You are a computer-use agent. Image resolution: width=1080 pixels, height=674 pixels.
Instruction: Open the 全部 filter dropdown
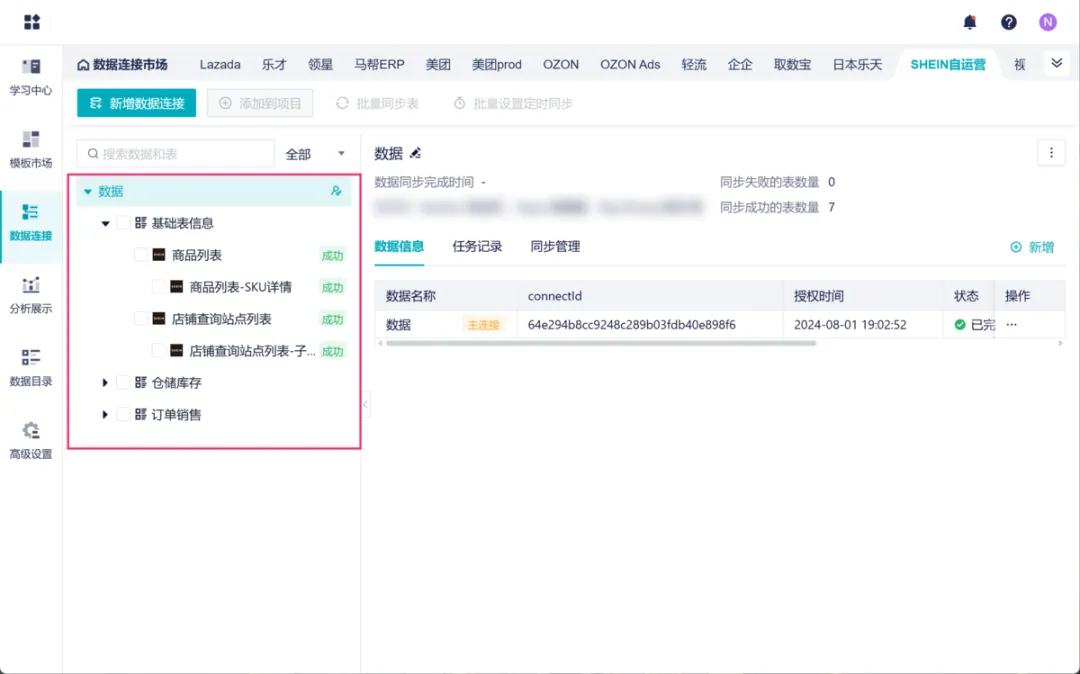pyautogui.click(x=315, y=154)
